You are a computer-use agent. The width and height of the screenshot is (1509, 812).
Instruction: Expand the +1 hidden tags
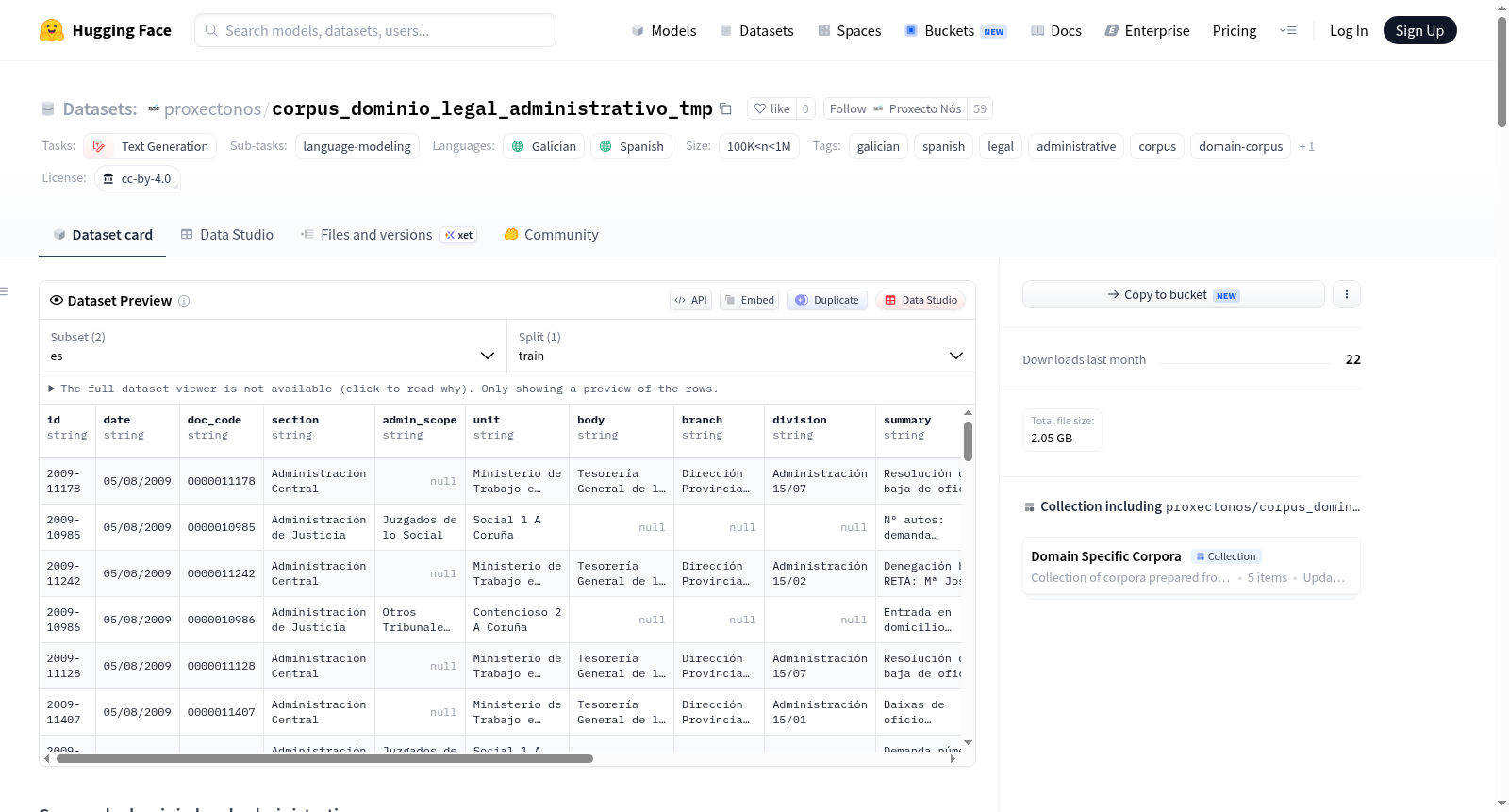click(x=1306, y=146)
